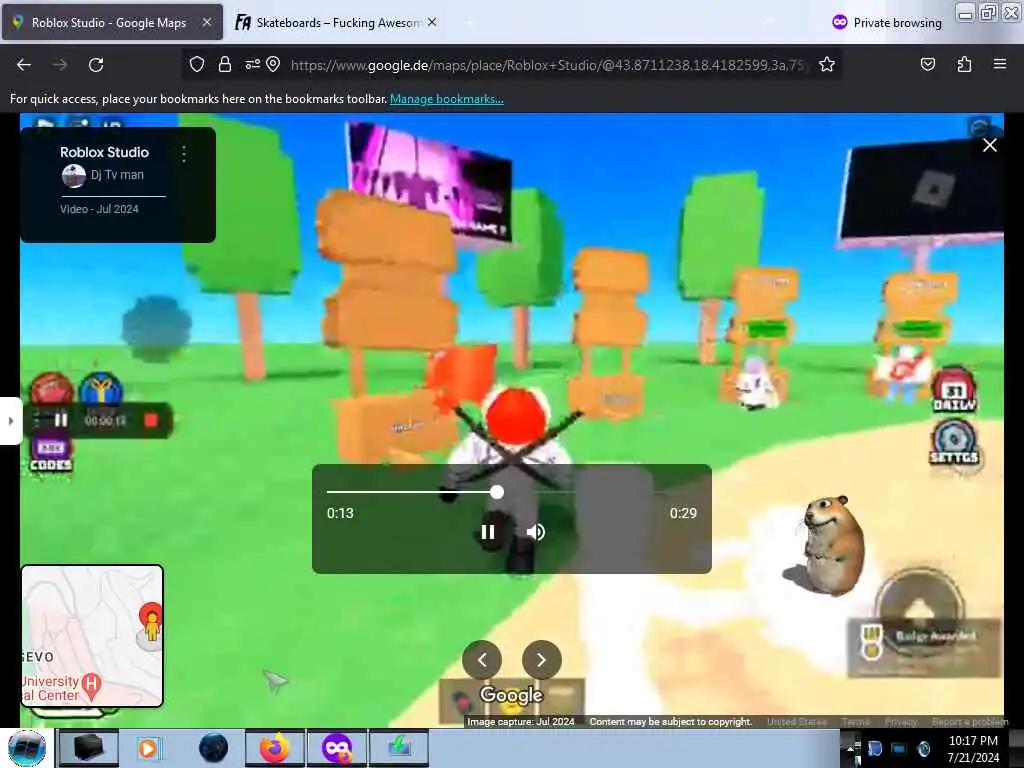The width and height of the screenshot is (1024, 768).
Task: Open the extensions puzzle icon
Action: click(964, 64)
